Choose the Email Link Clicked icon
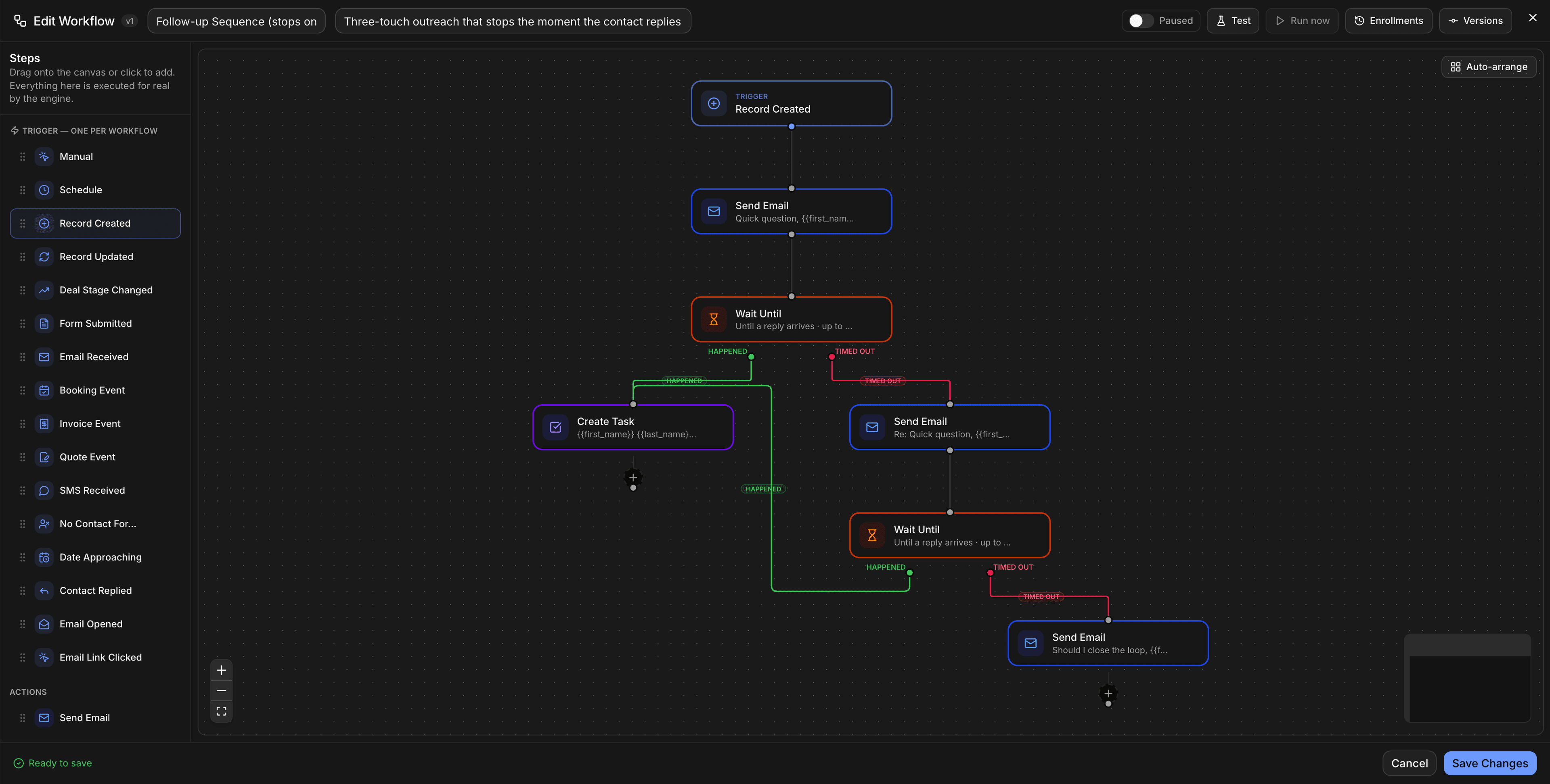The height and width of the screenshot is (784, 1550). (44, 658)
